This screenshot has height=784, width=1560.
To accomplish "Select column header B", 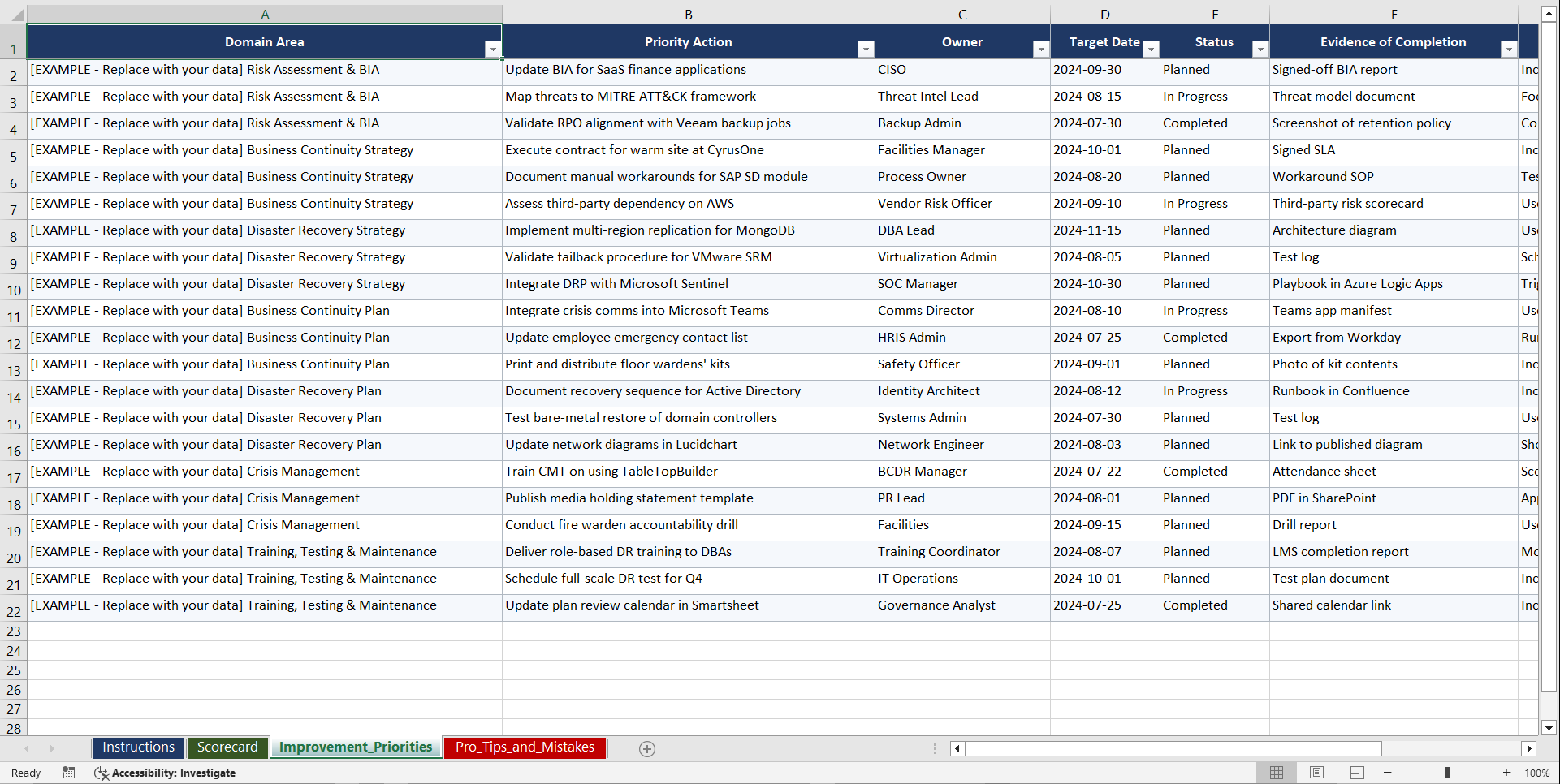I will 688,13.
